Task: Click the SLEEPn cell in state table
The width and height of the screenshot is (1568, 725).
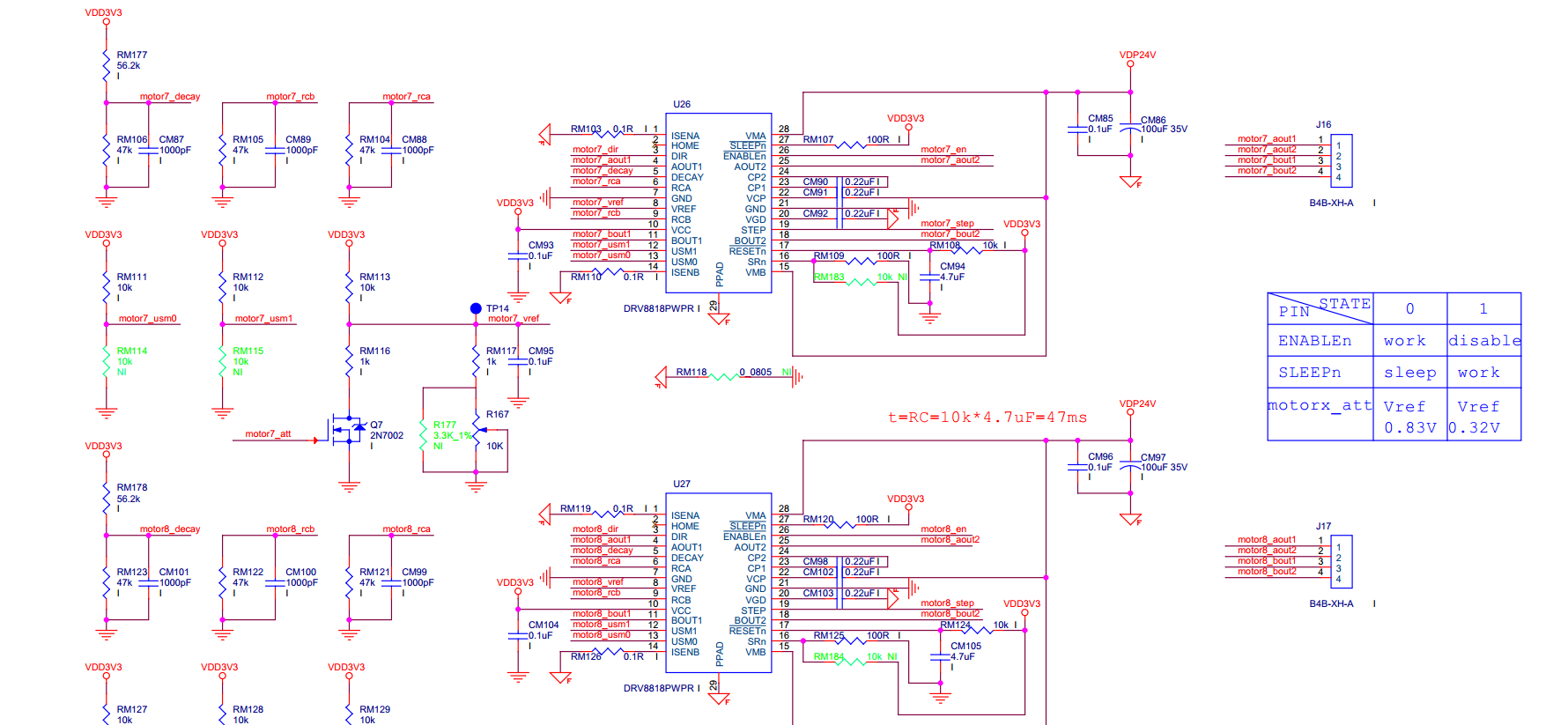Action: point(1320,372)
